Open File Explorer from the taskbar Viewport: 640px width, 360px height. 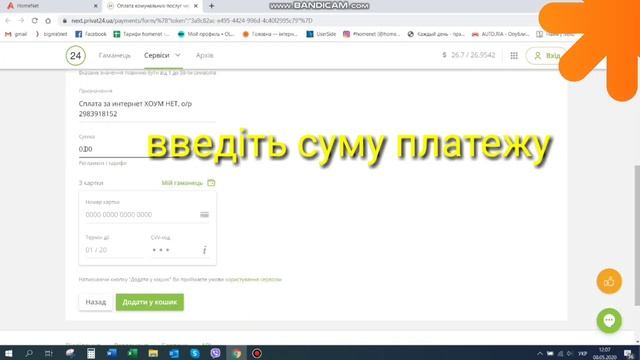tap(153, 353)
